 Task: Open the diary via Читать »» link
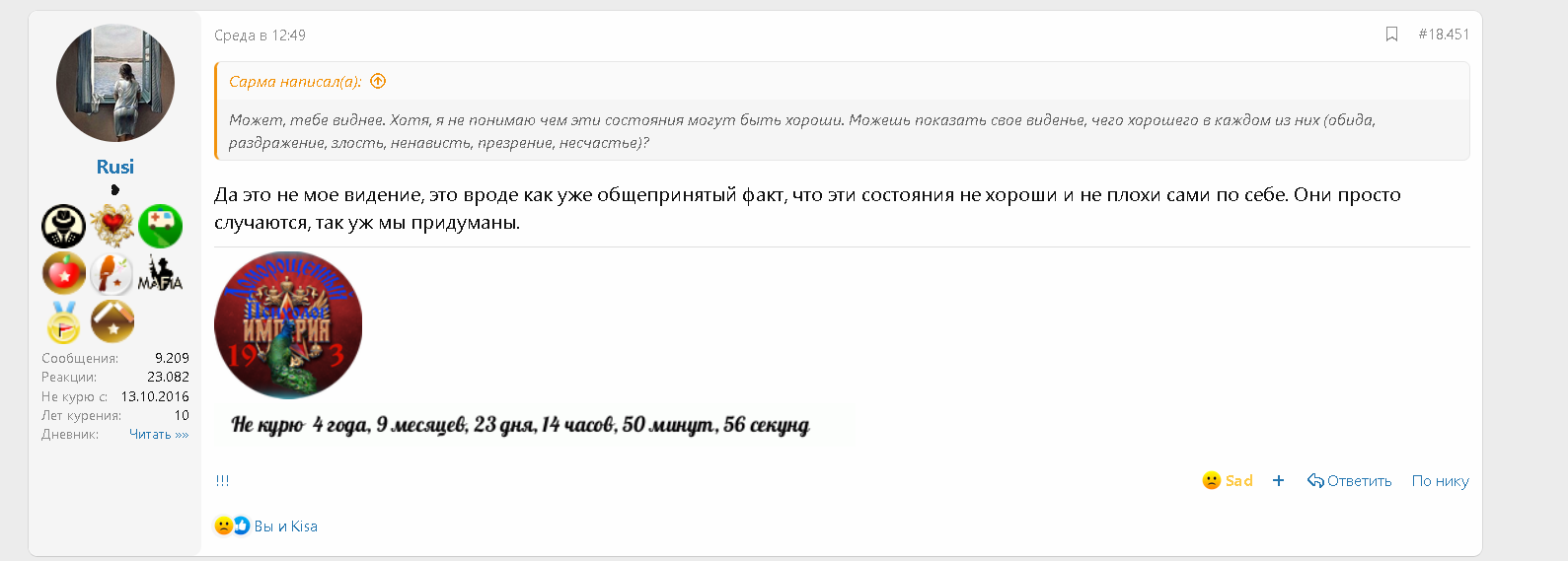click(x=159, y=435)
